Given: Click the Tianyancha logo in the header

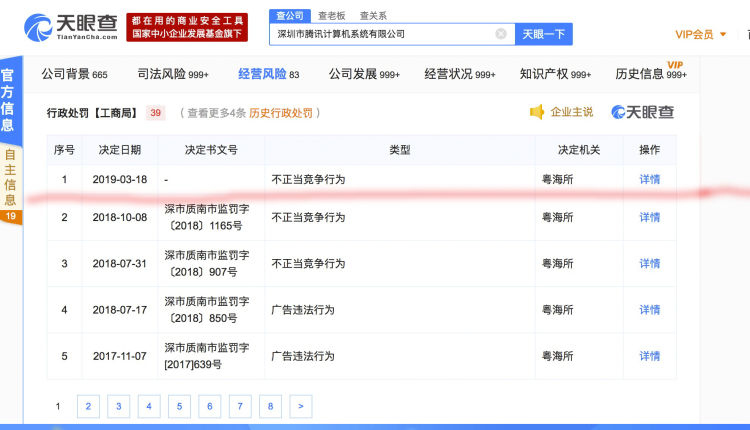Looking at the screenshot, I should tap(68, 26).
